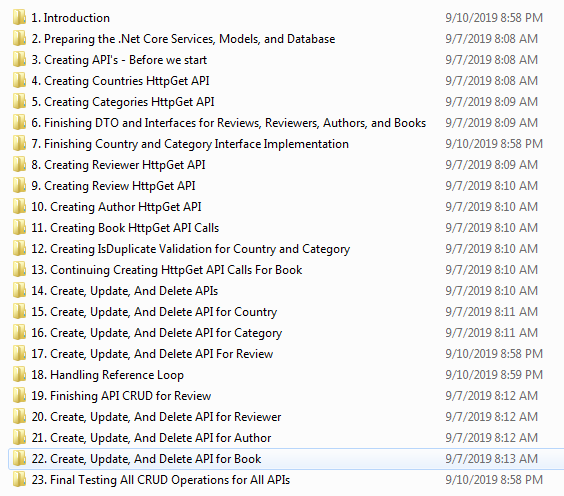Click folder icon for 22. API for Book
This screenshot has height=496, width=564.
click(19, 458)
